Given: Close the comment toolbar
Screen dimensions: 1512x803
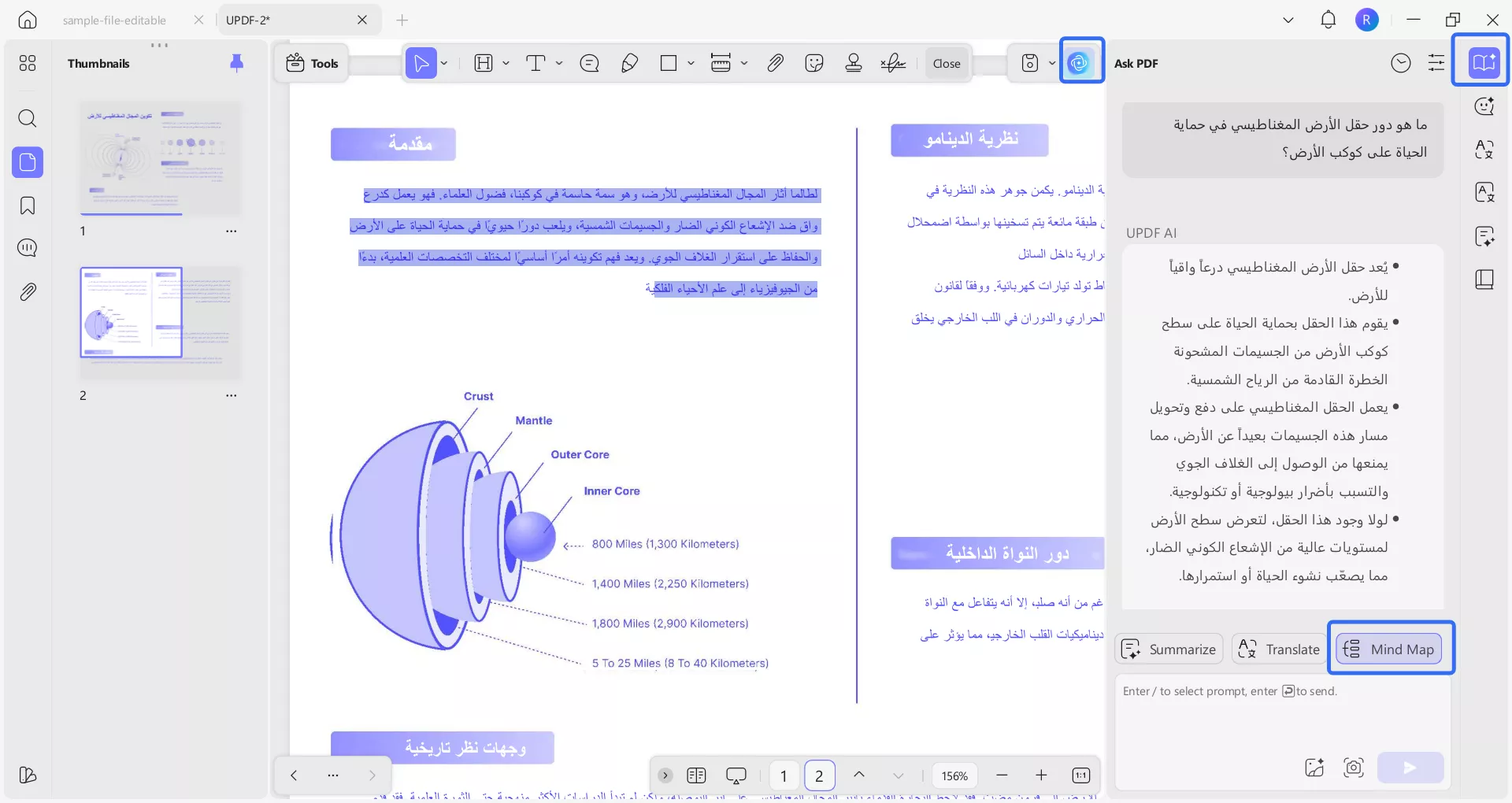Looking at the screenshot, I should point(947,63).
